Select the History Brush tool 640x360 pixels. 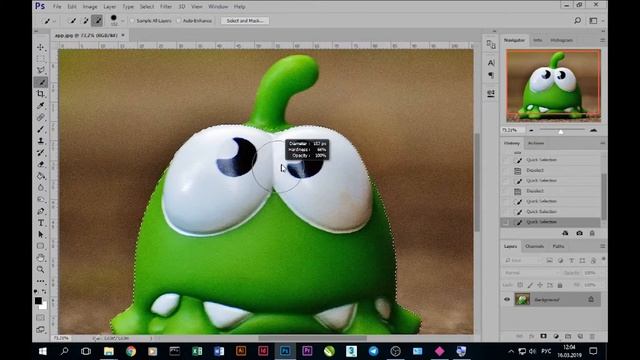40,153
